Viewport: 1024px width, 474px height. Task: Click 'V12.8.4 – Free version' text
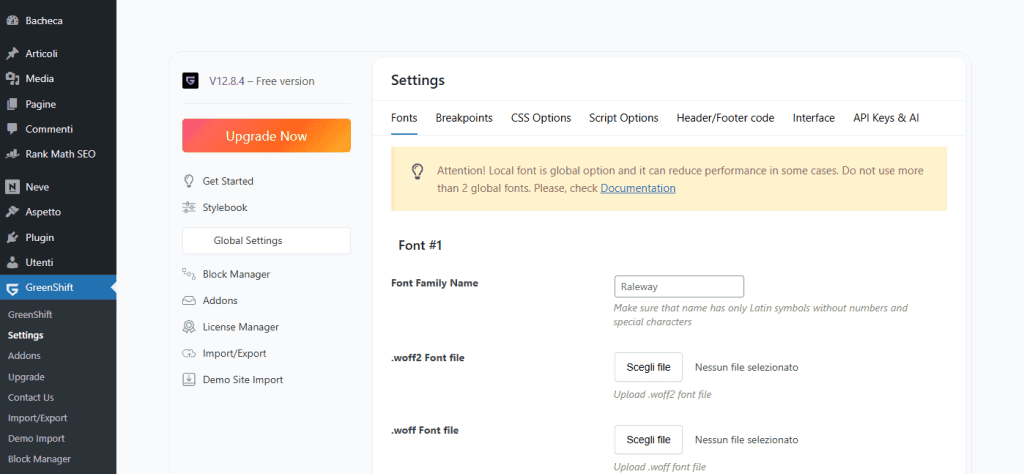pos(262,81)
